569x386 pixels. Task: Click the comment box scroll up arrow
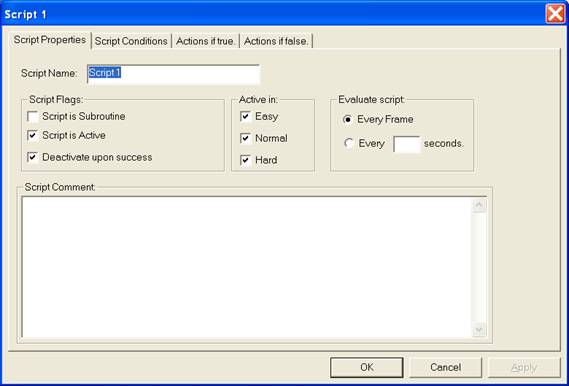coord(479,205)
